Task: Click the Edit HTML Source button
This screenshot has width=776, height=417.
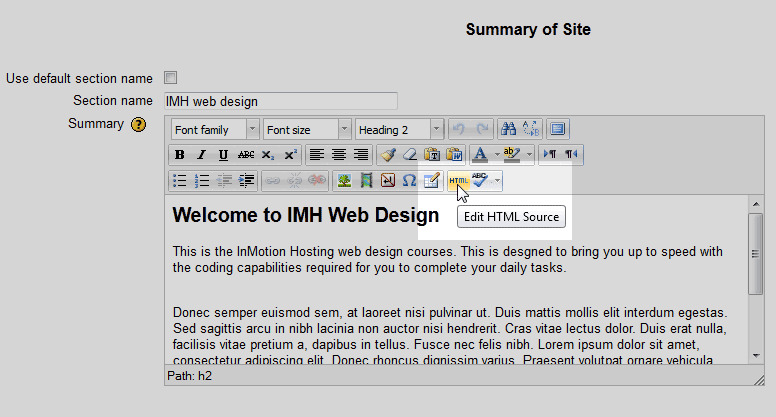Action: click(458, 181)
